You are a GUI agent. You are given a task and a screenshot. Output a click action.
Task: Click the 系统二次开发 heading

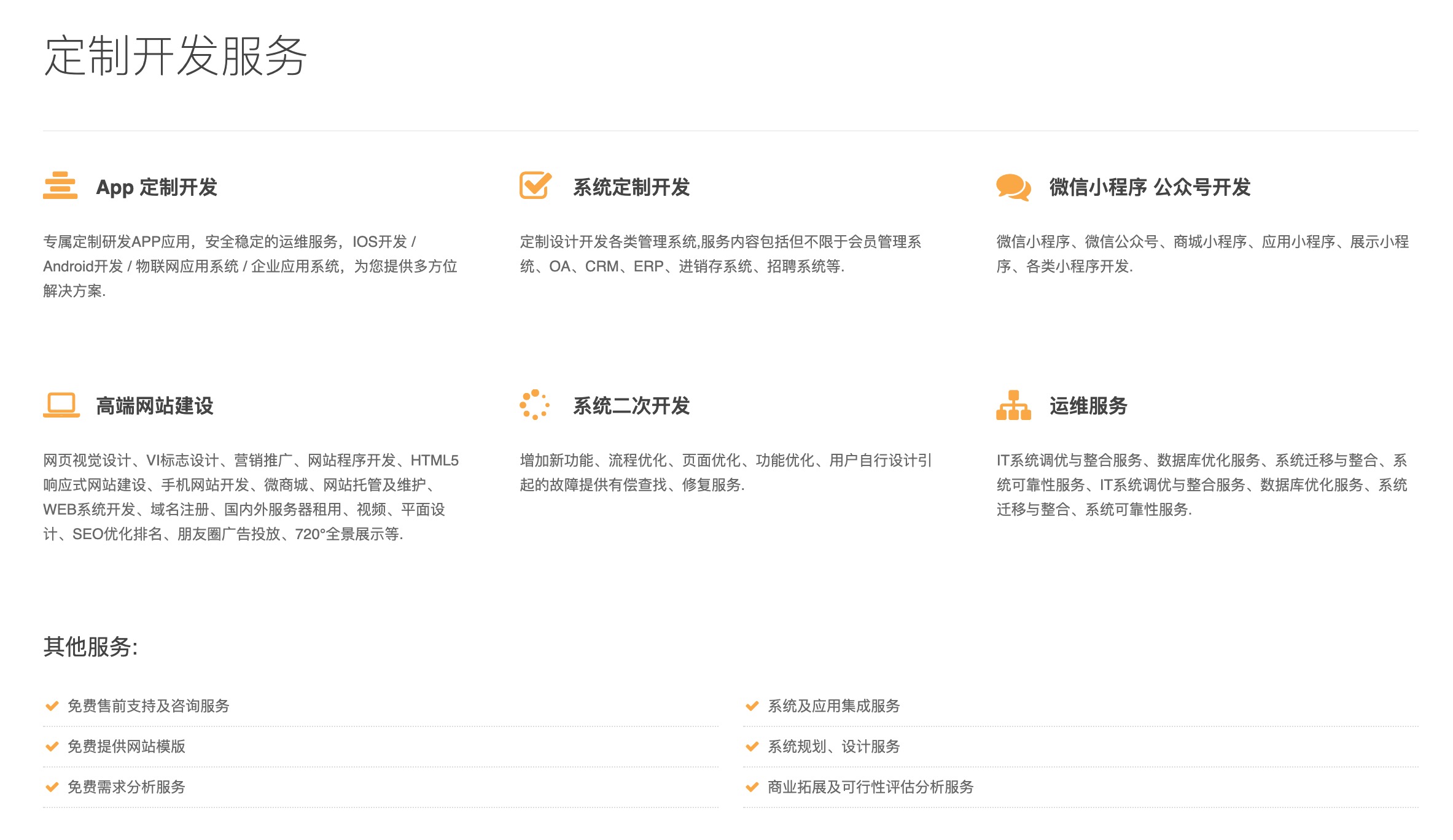[631, 406]
